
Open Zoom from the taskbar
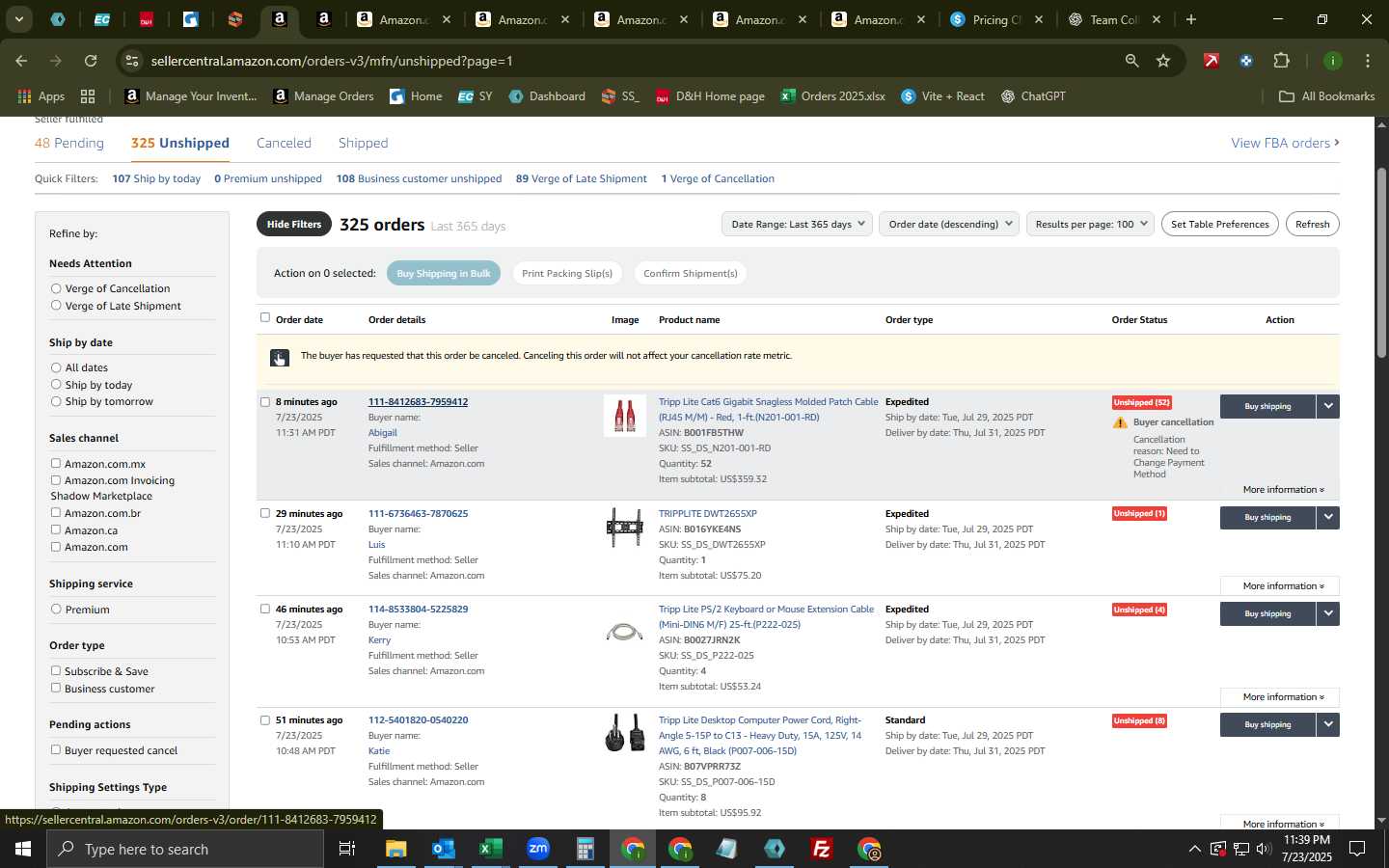point(538,849)
